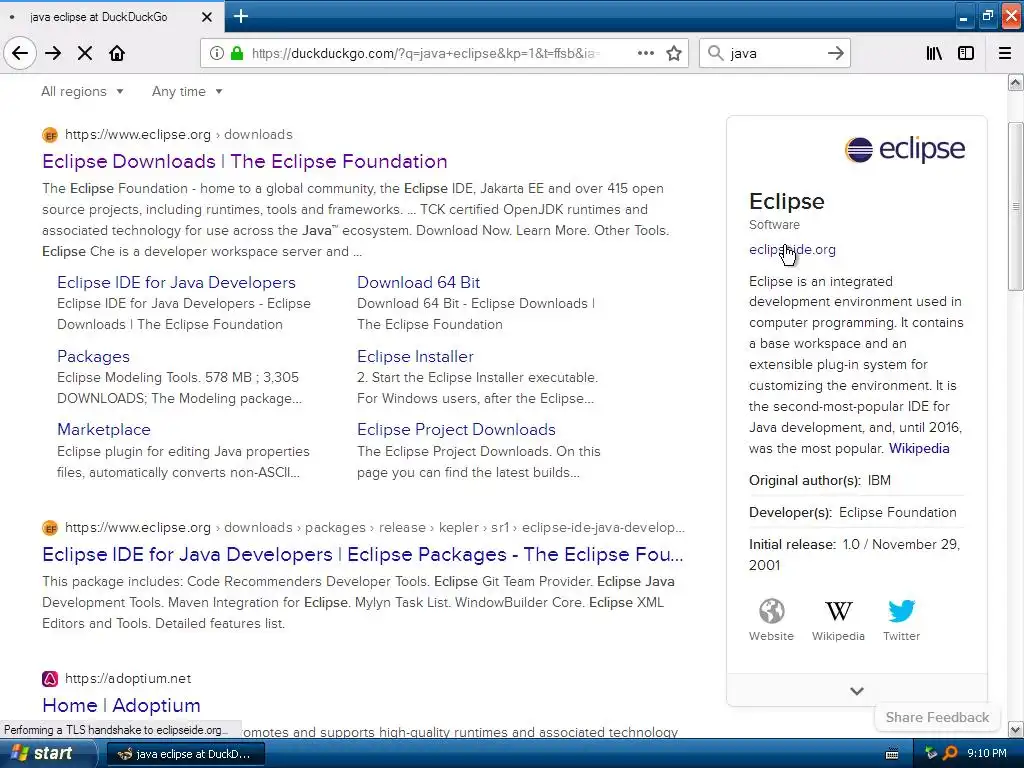Open the Home | Adoptium result
Screen dimensions: 1024x768
click(121, 705)
